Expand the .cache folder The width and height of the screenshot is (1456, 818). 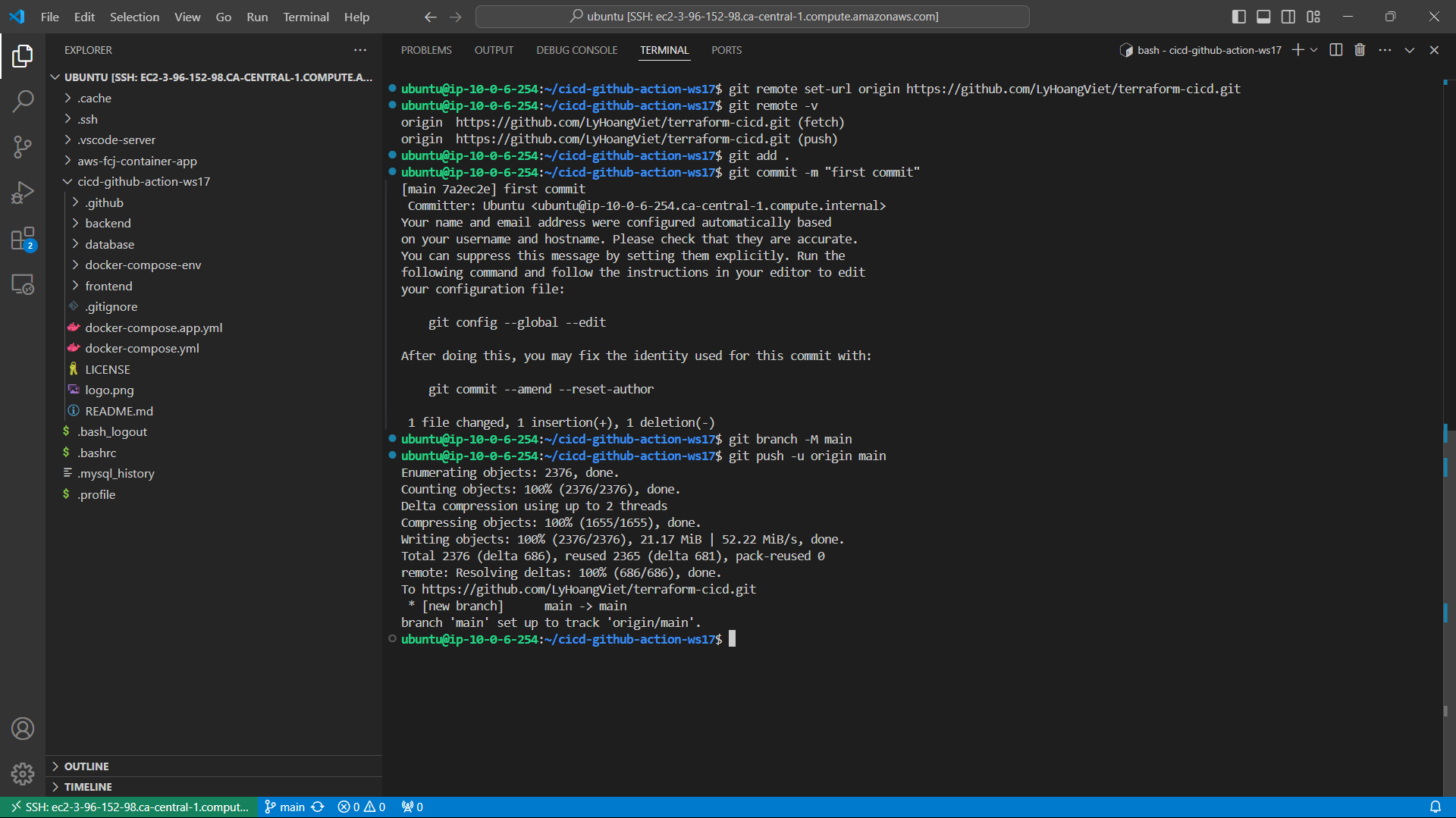coord(214,99)
